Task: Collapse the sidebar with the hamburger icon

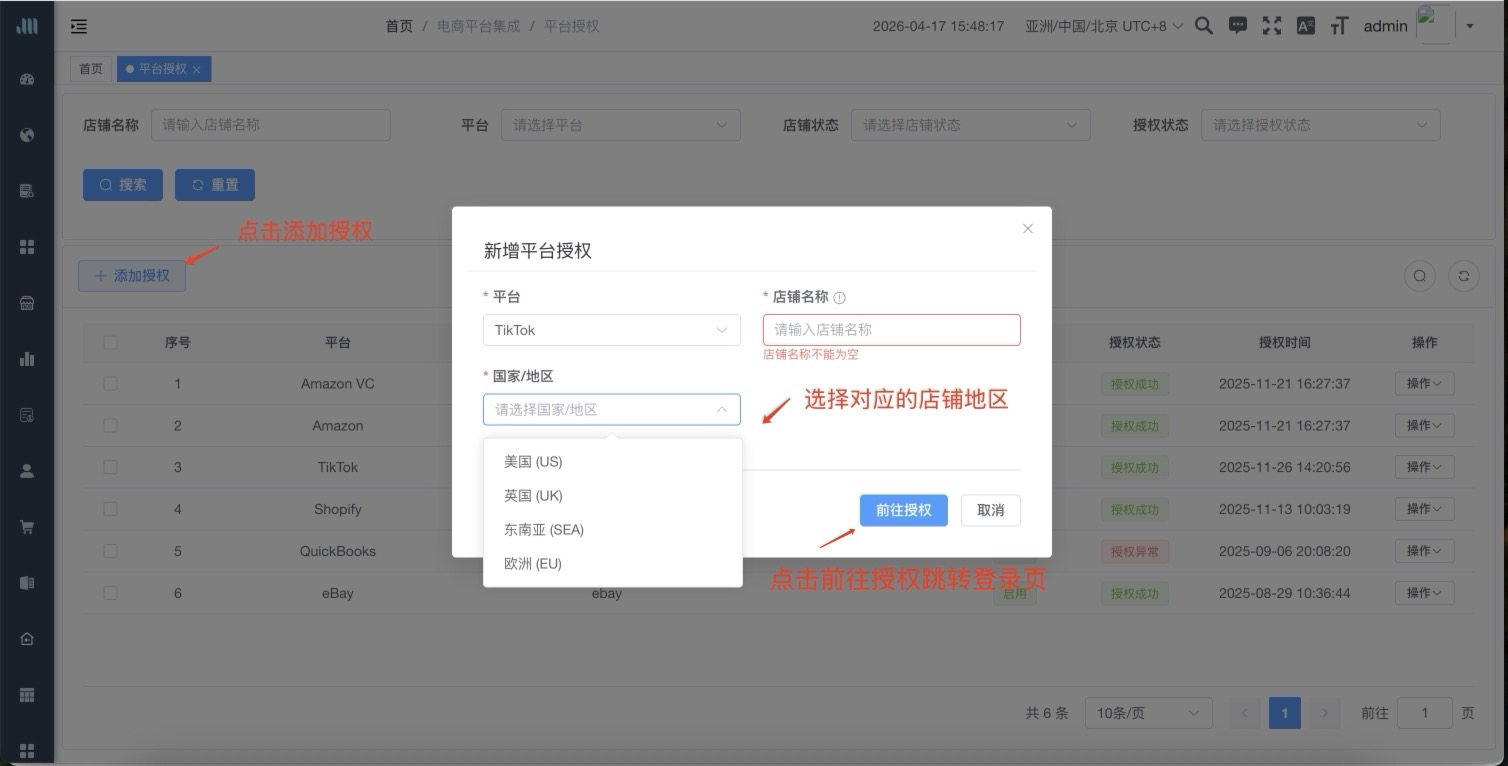Action: click(79, 27)
